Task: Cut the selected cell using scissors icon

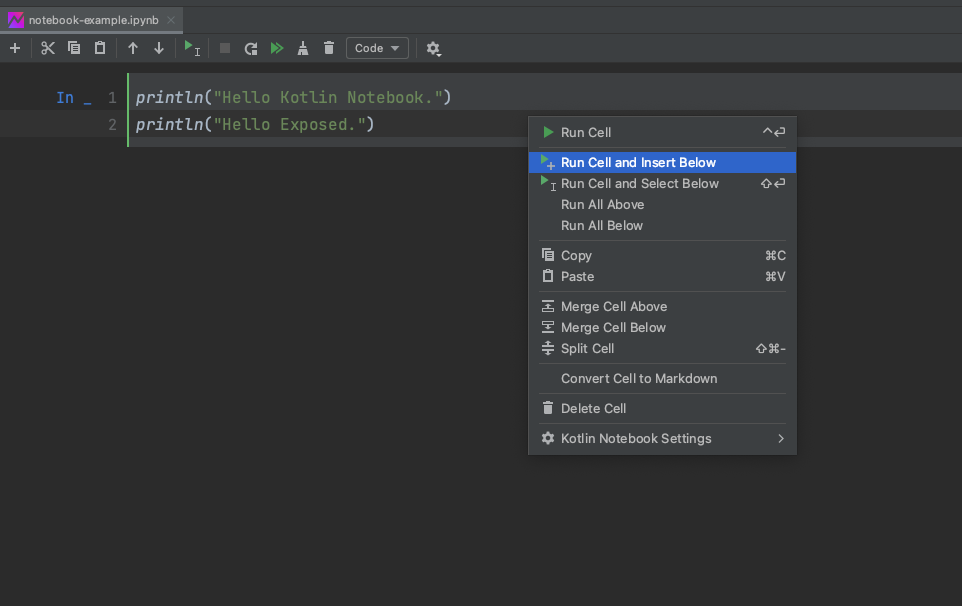Action: [47, 47]
